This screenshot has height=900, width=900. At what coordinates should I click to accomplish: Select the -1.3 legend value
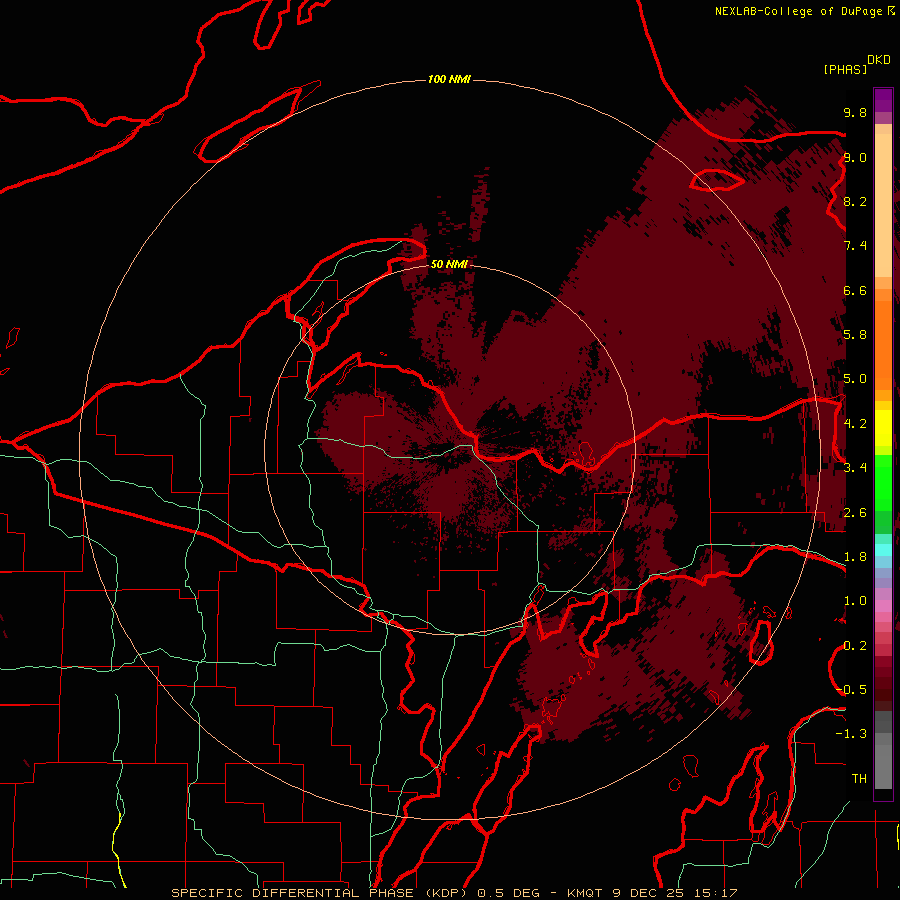point(851,734)
